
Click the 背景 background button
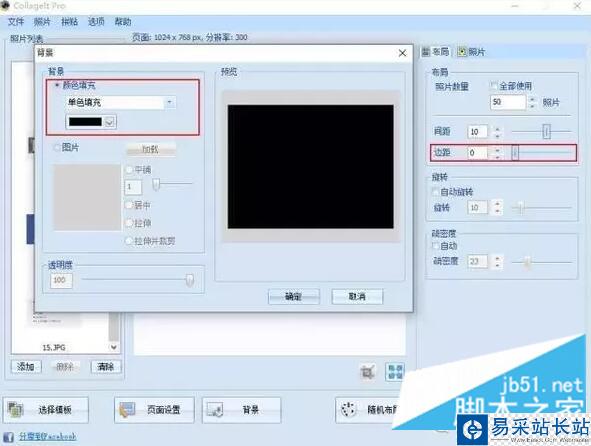point(242,410)
